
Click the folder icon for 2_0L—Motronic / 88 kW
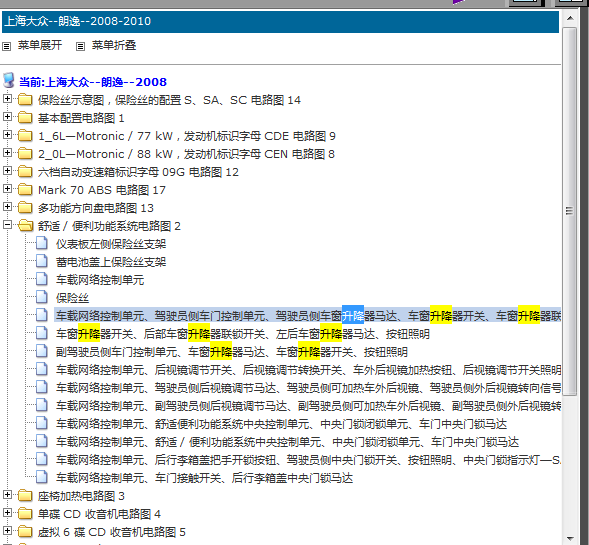[x=25, y=154]
